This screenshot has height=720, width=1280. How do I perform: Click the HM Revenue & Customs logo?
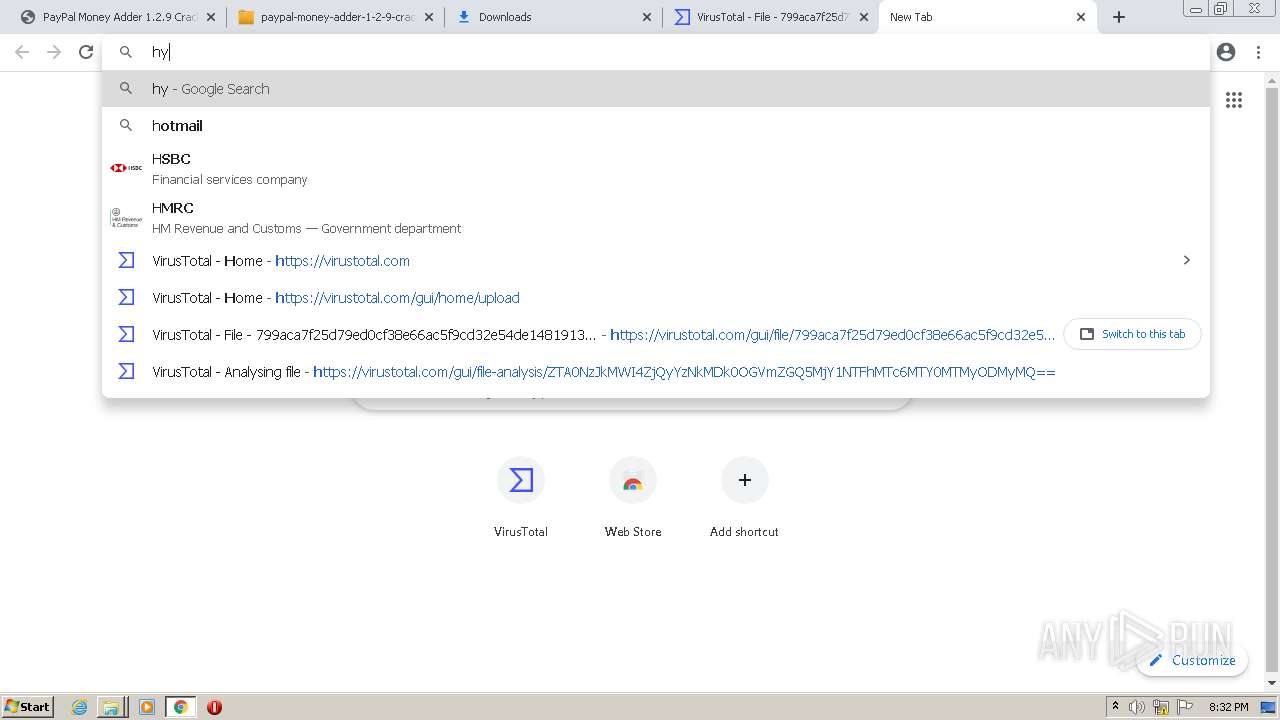click(x=126, y=217)
